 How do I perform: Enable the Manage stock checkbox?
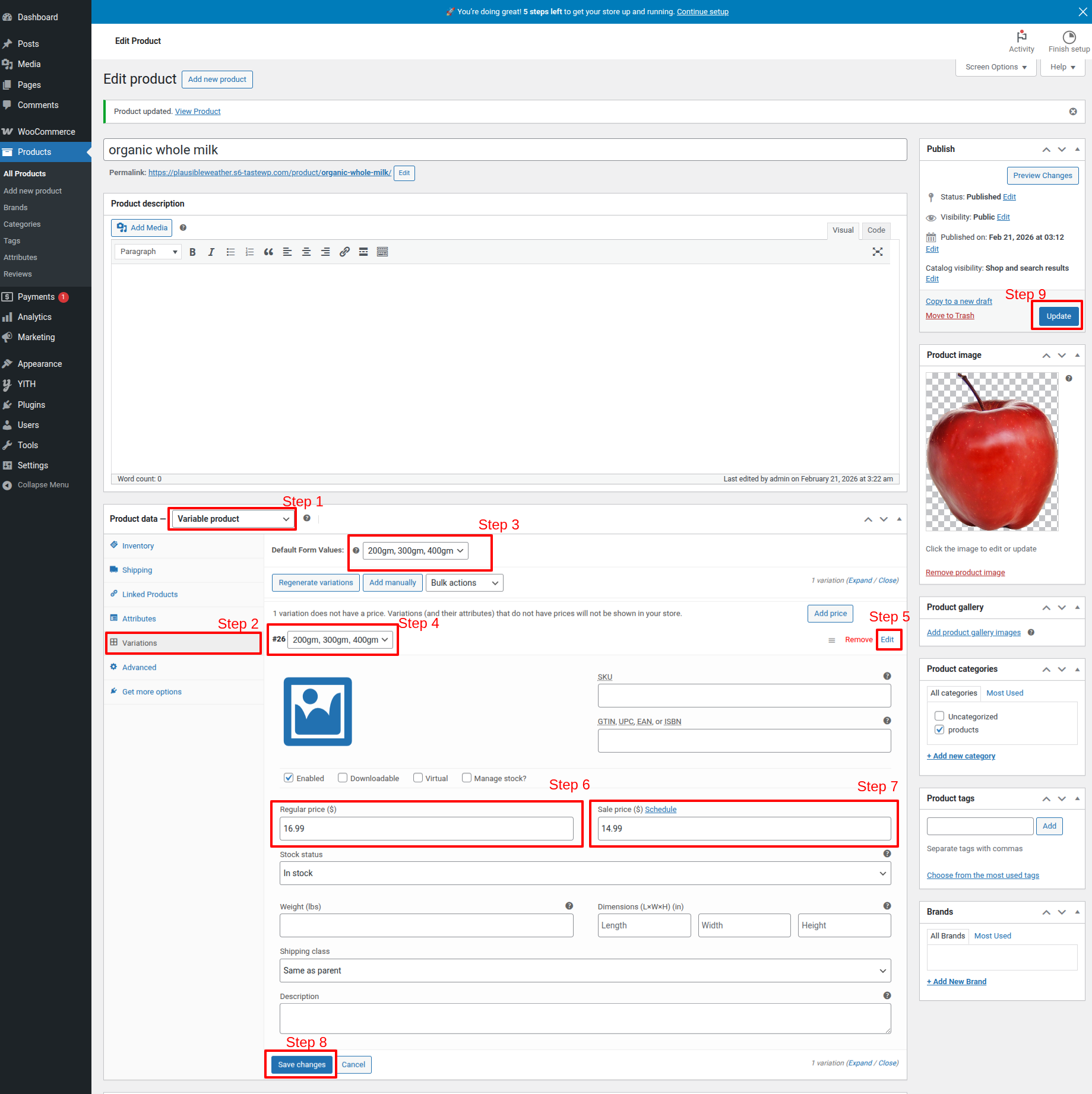coord(467,778)
